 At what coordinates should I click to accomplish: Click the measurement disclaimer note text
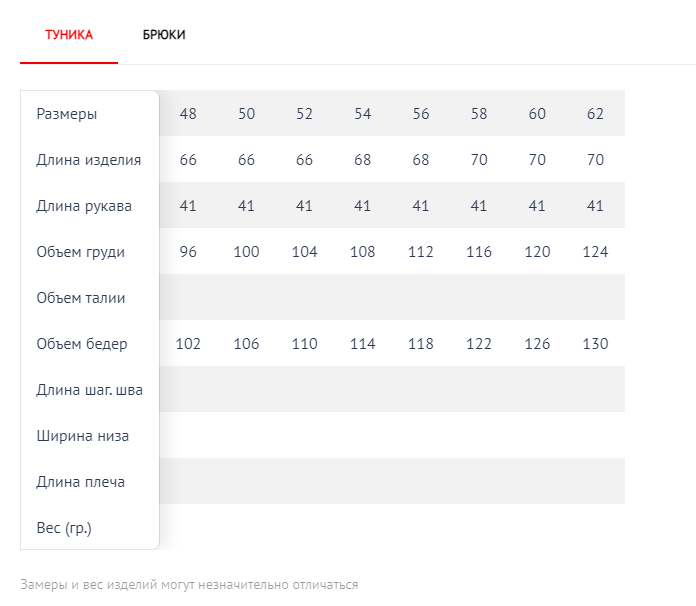click(189, 584)
